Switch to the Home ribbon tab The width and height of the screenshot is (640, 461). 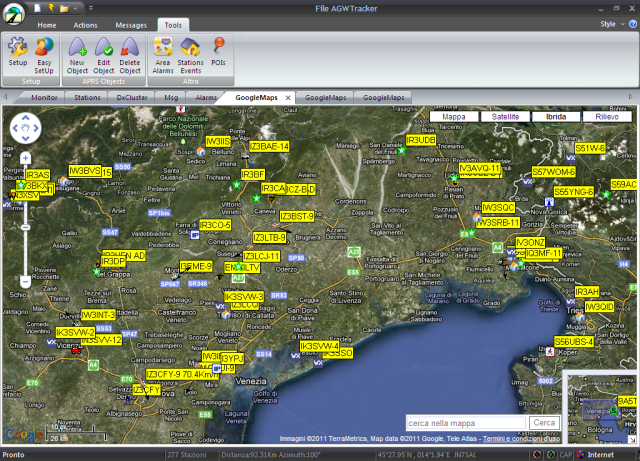(x=47, y=25)
